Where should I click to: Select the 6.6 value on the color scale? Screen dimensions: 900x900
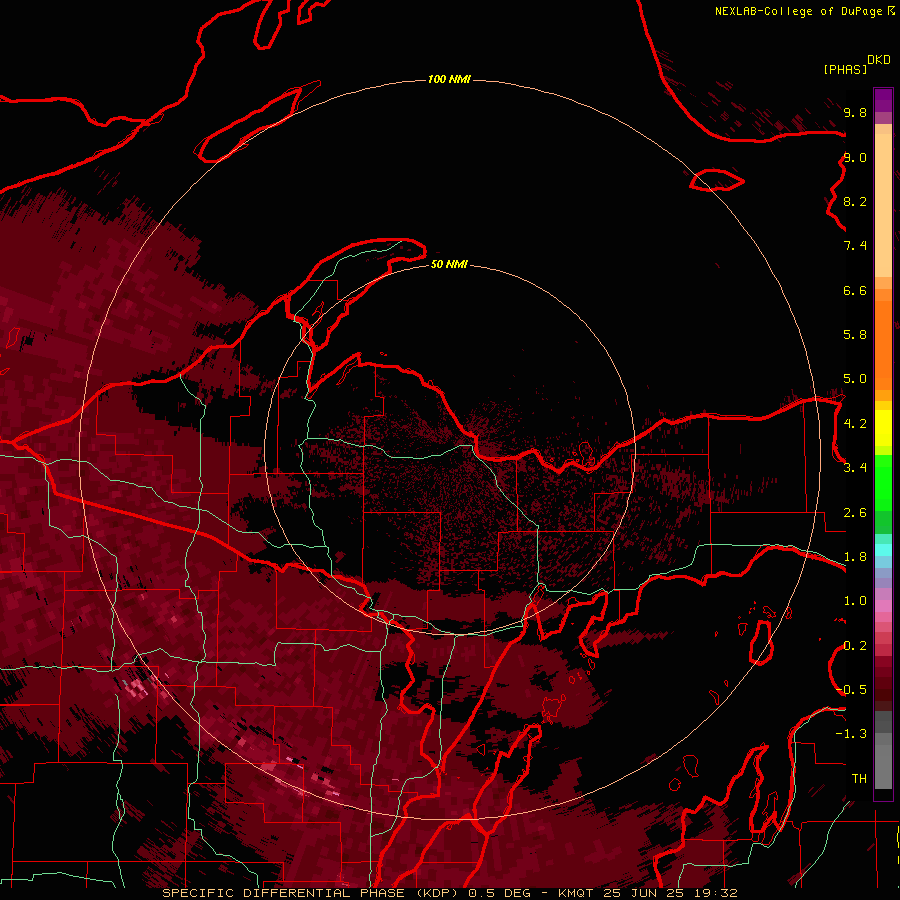pos(855,290)
